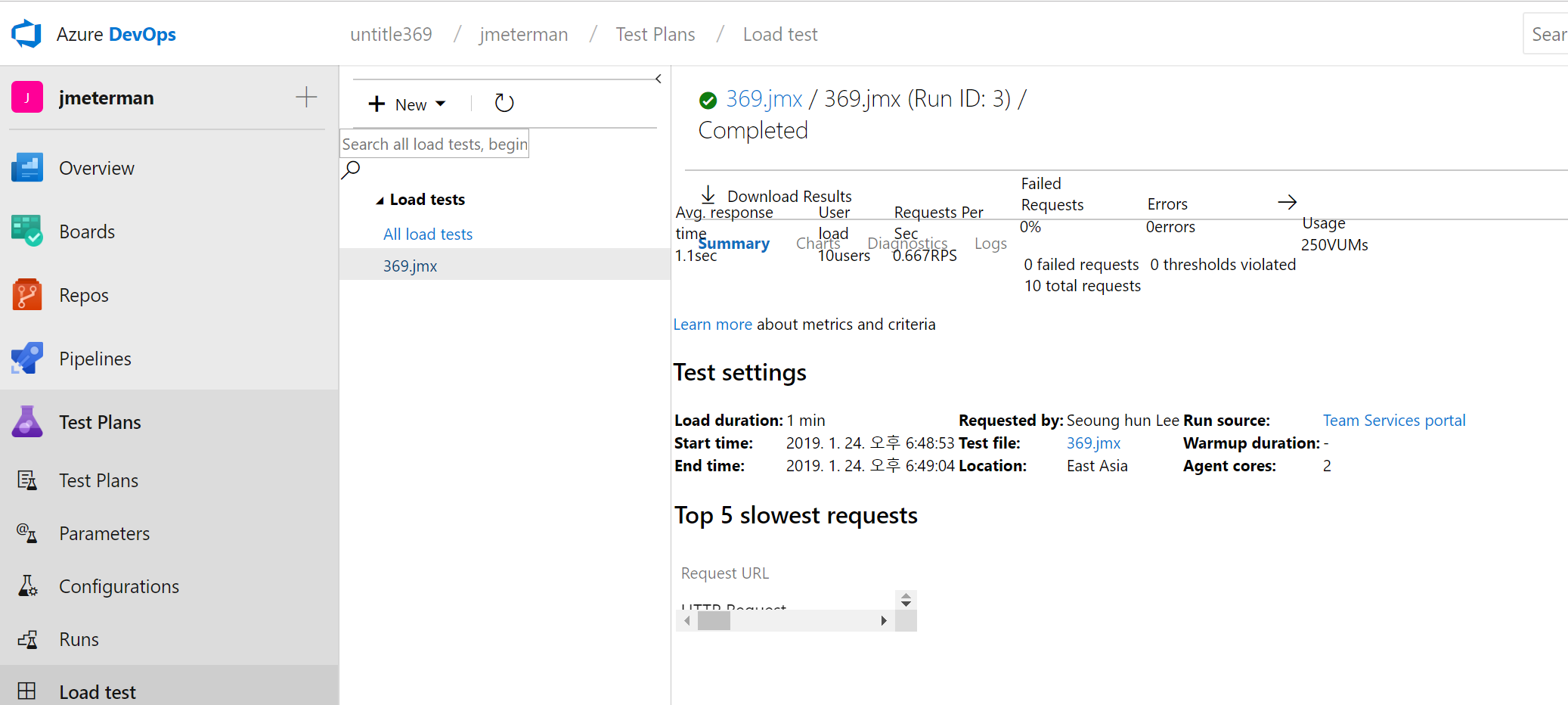This screenshot has width=1568, height=705.
Task: Click the right arrow of horizontal scrollbar
Action: pyautogui.click(x=884, y=621)
